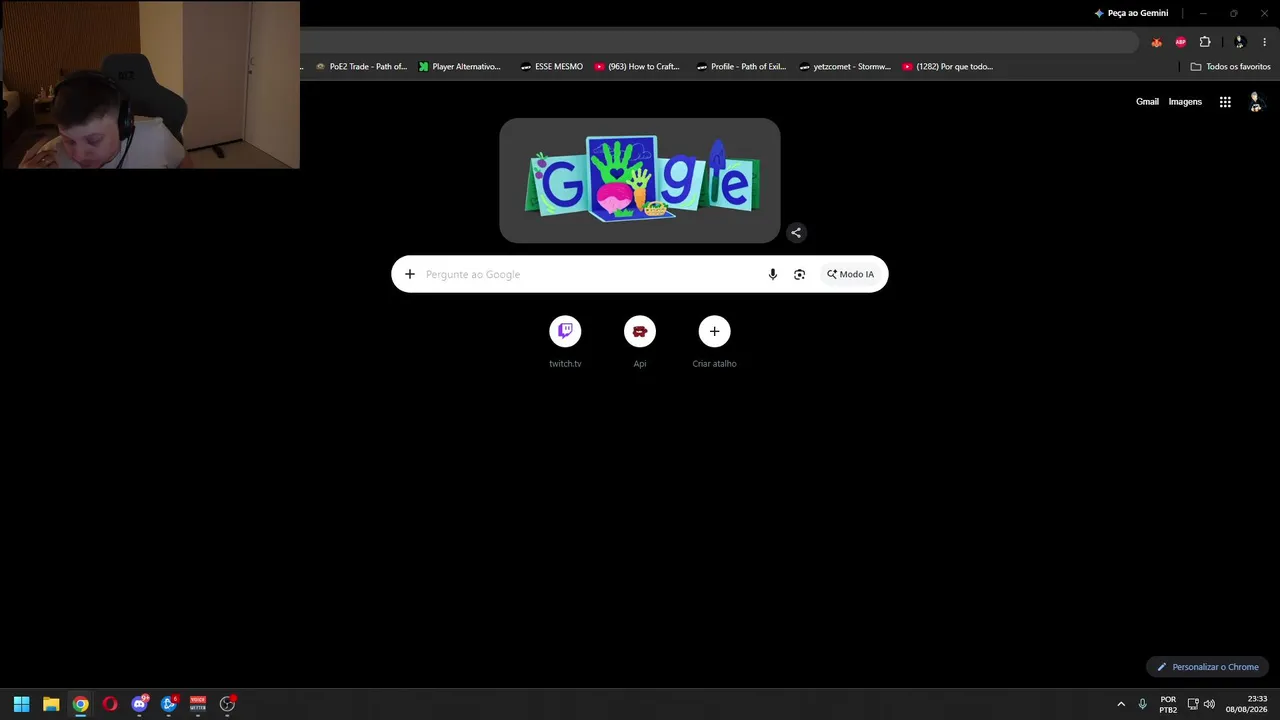Open the (963) How to Craft bookmark
The image size is (1280, 720).
point(637,67)
